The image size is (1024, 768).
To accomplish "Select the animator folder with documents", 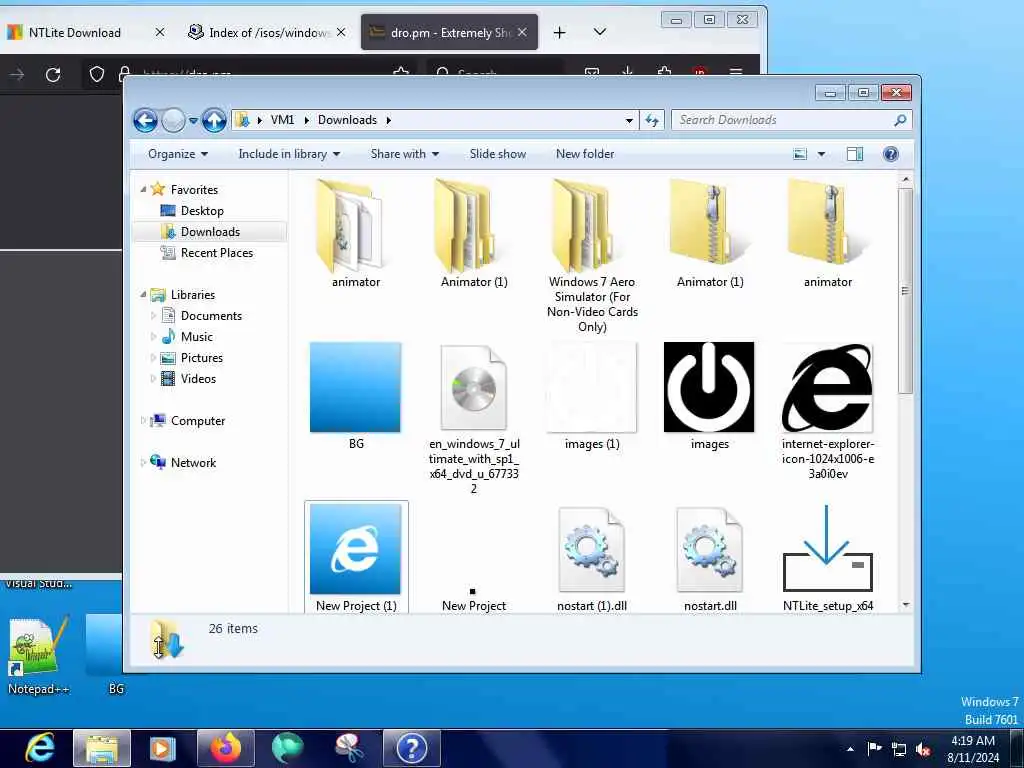I will click(x=356, y=234).
